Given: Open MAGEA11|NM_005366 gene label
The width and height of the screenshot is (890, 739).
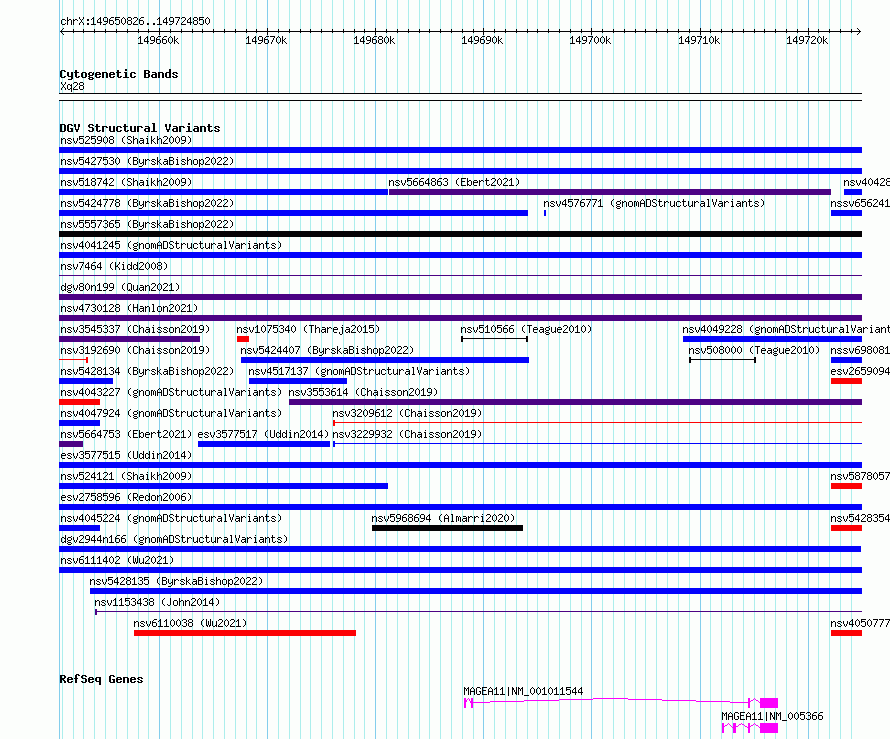Looking at the screenshot, I should (772, 716).
